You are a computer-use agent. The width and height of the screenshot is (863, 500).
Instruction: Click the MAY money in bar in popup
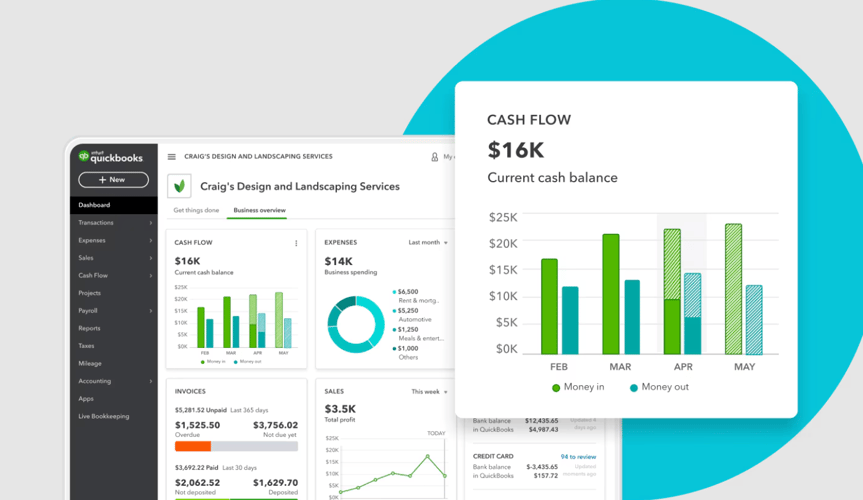coord(733,289)
